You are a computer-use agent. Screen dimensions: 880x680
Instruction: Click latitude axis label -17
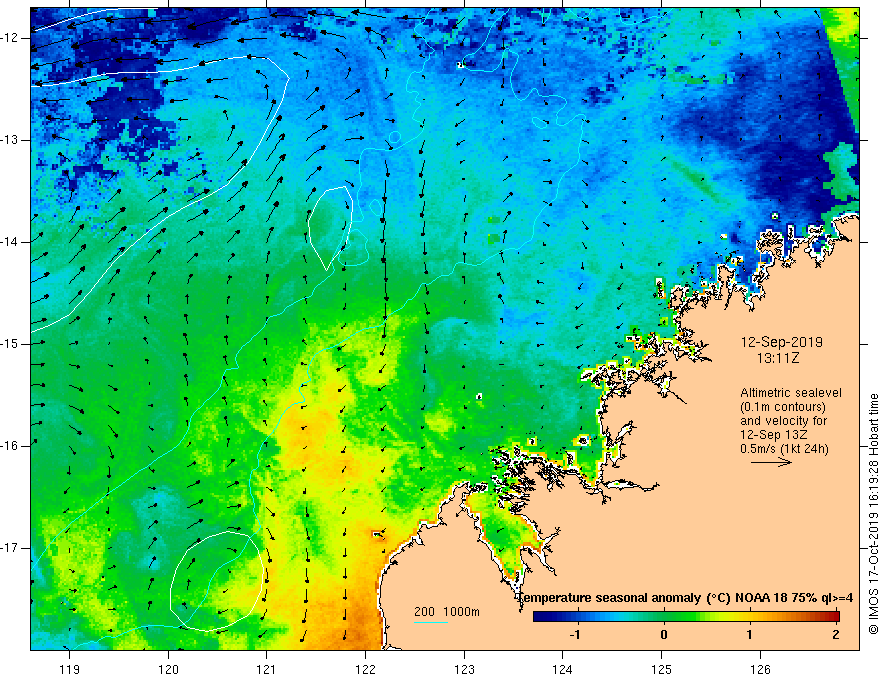click(11, 548)
